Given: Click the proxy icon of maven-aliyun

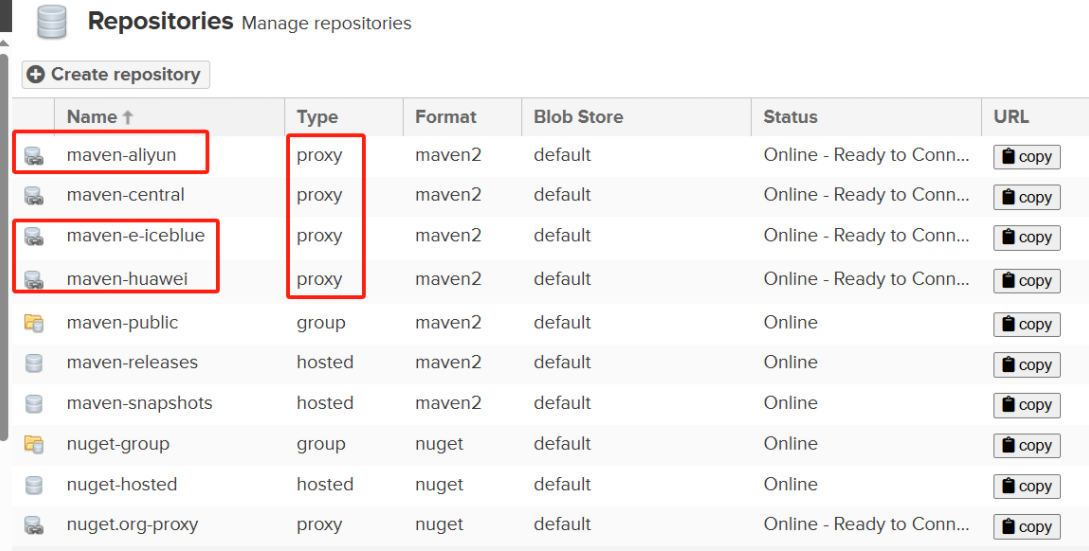Looking at the screenshot, I should pos(33,156).
